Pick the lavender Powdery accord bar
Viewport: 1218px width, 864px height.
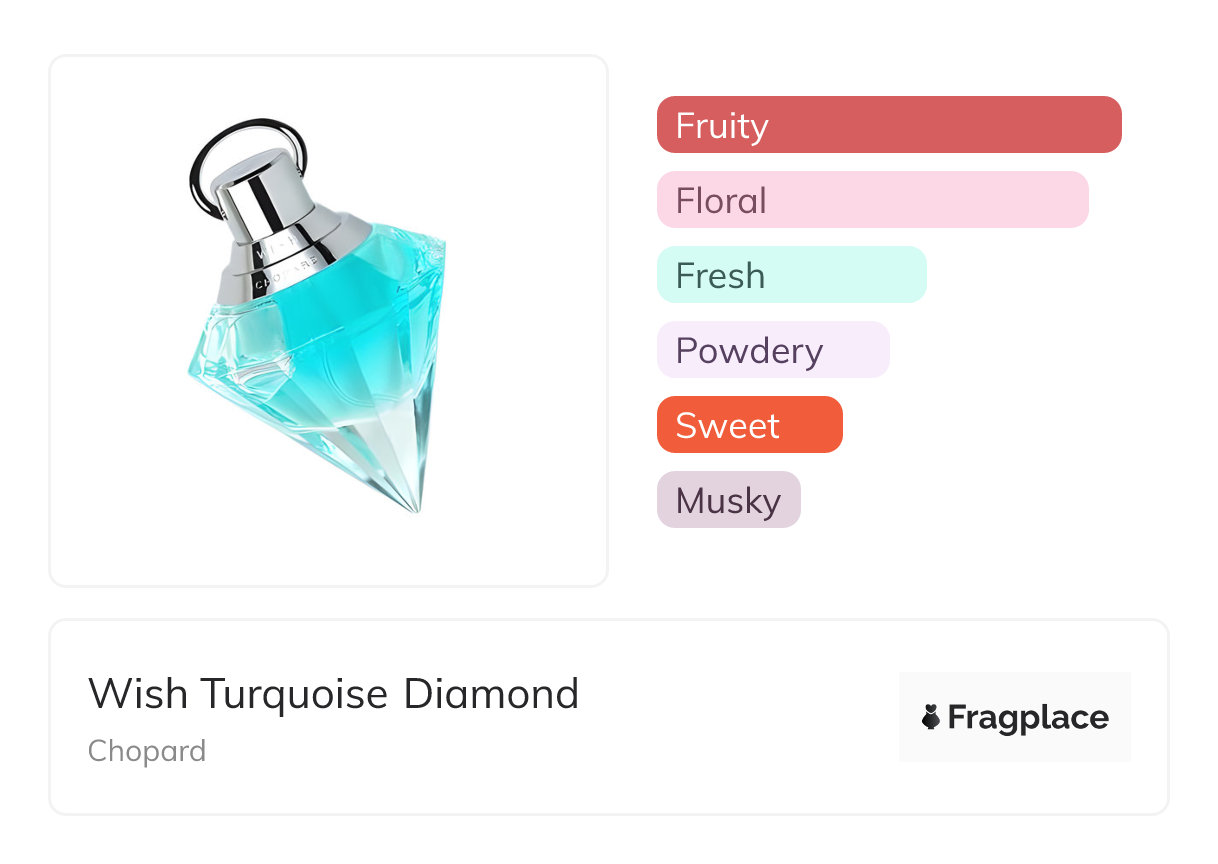[x=772, y=350]
